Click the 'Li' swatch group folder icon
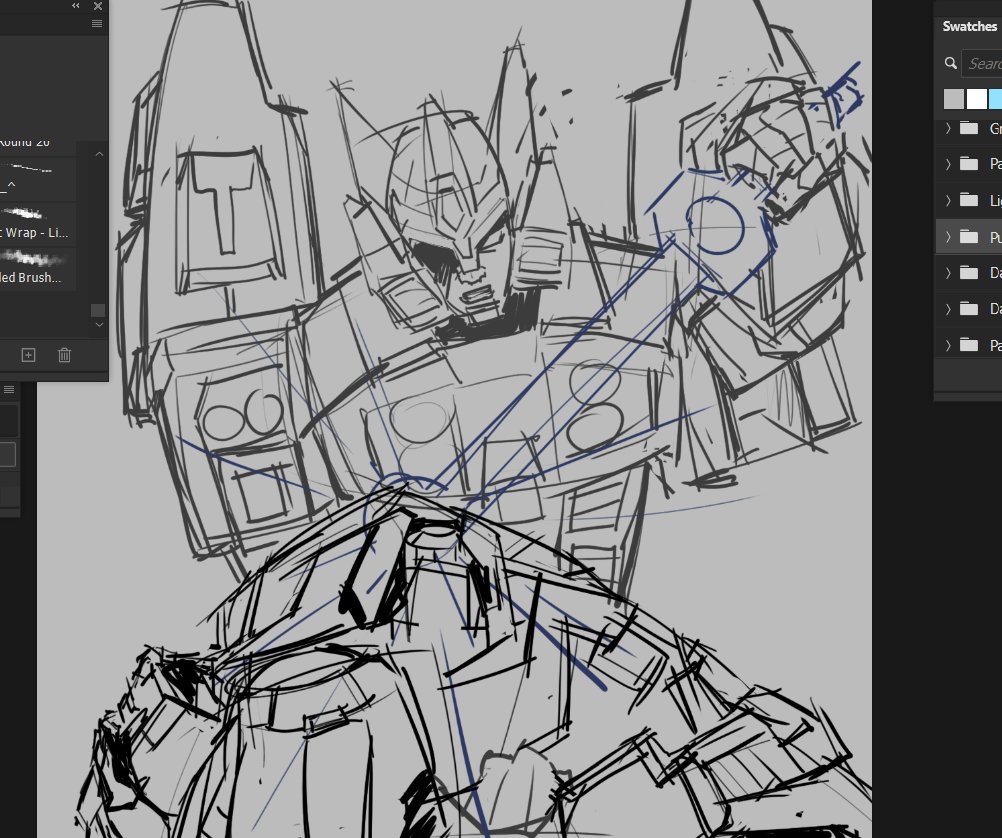 (x=969, y=201)
